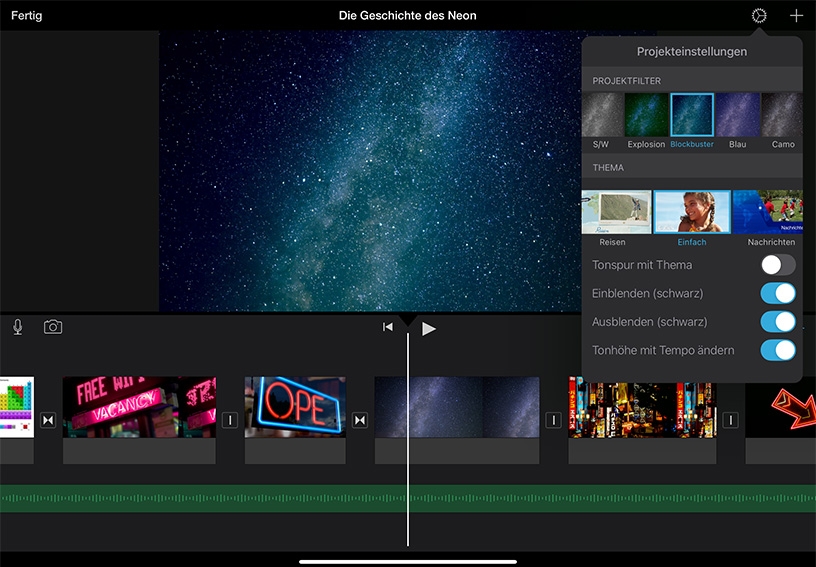Play the project preview
The image size is (816, 567).
429,328
